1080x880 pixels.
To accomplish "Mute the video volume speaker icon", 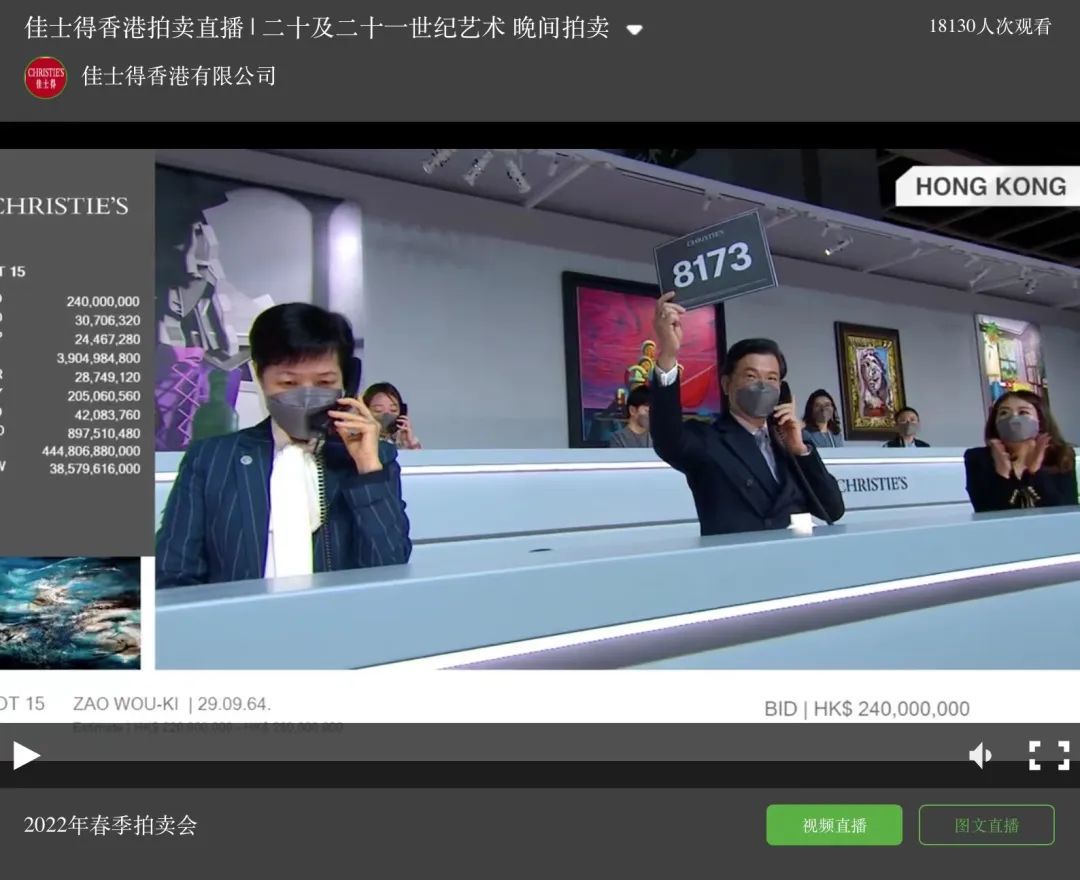I will click(979, 755).
